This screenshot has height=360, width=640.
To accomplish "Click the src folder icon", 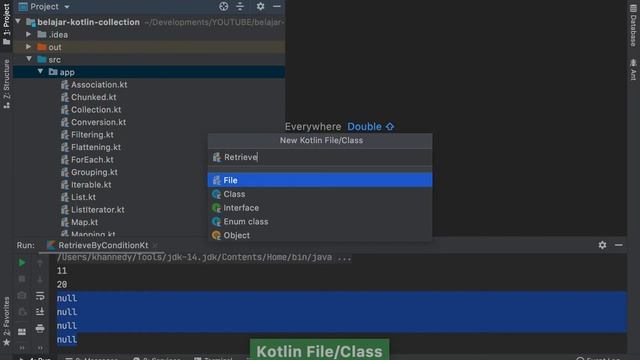I will click(x=42, y=59).
